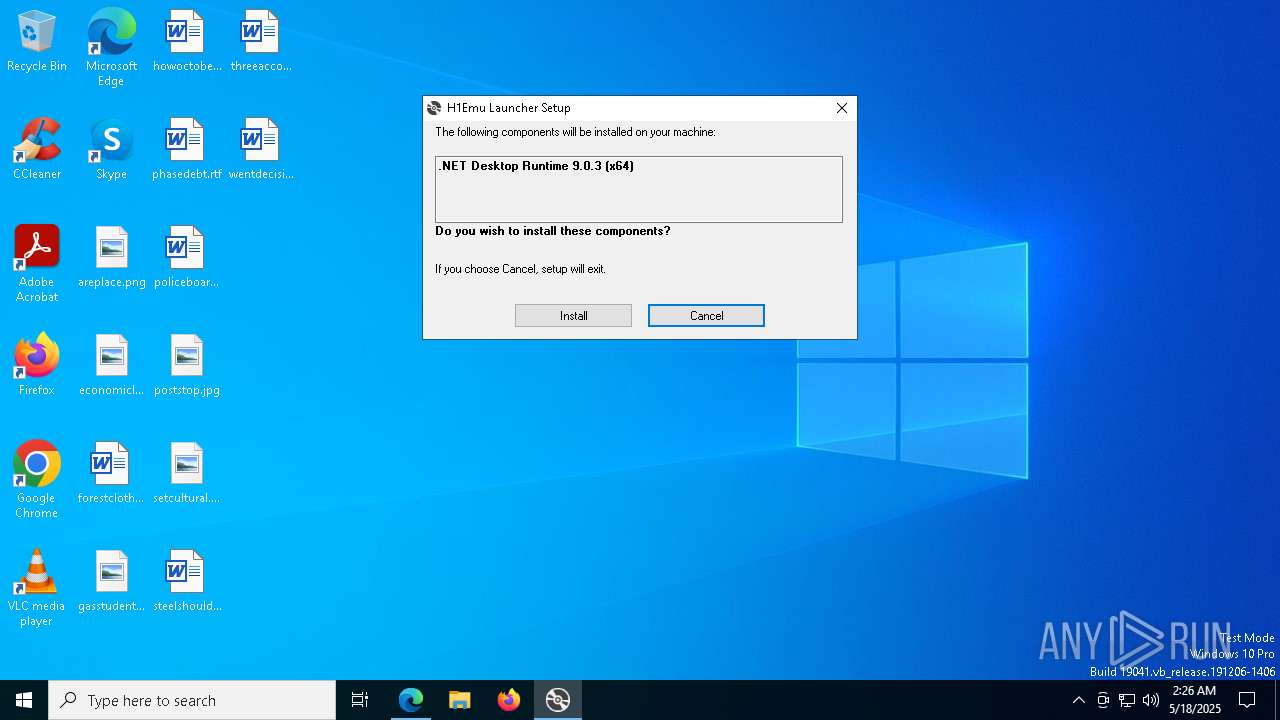Screen dimensions: 1280x720
Task: Click the H1Emu setup title bar icon
Action: pyautogui.click(x=434, y=108)
